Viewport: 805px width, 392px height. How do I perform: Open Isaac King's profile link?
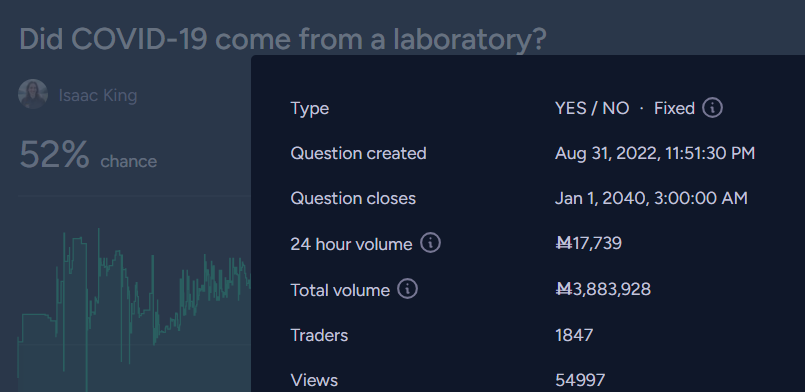(98, 95)
